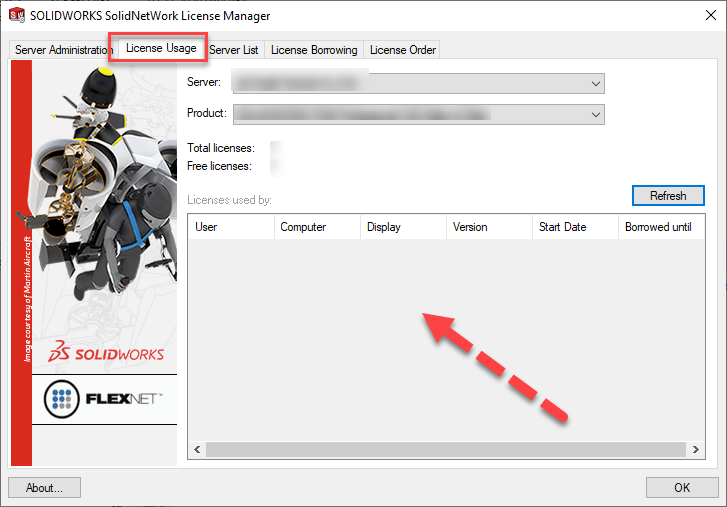Image resolution: width=727 pixels, height=507 pixels.
Task: Sort by the Display column header
Action: 403,227
